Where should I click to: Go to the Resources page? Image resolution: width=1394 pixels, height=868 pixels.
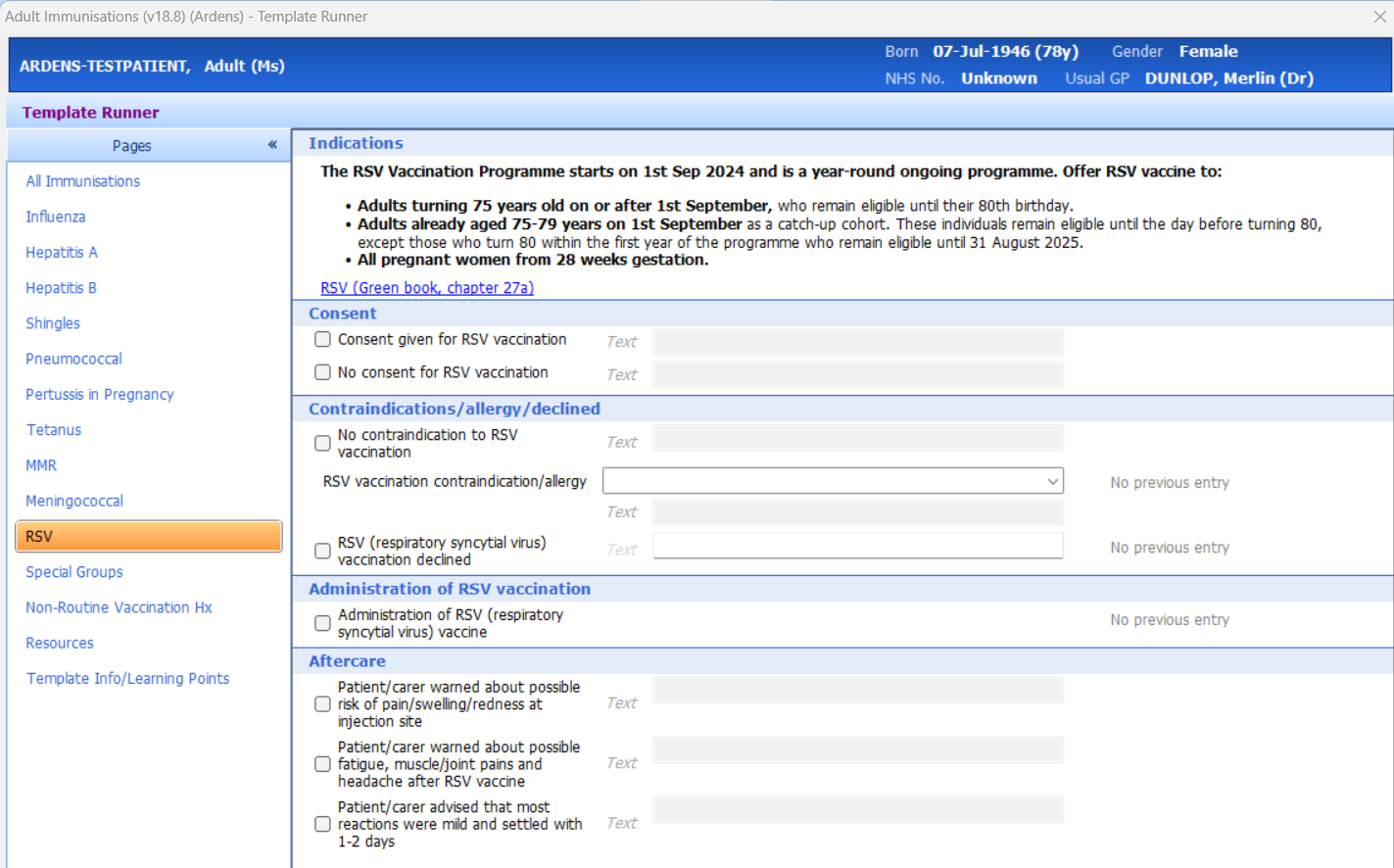coord(60,643)
